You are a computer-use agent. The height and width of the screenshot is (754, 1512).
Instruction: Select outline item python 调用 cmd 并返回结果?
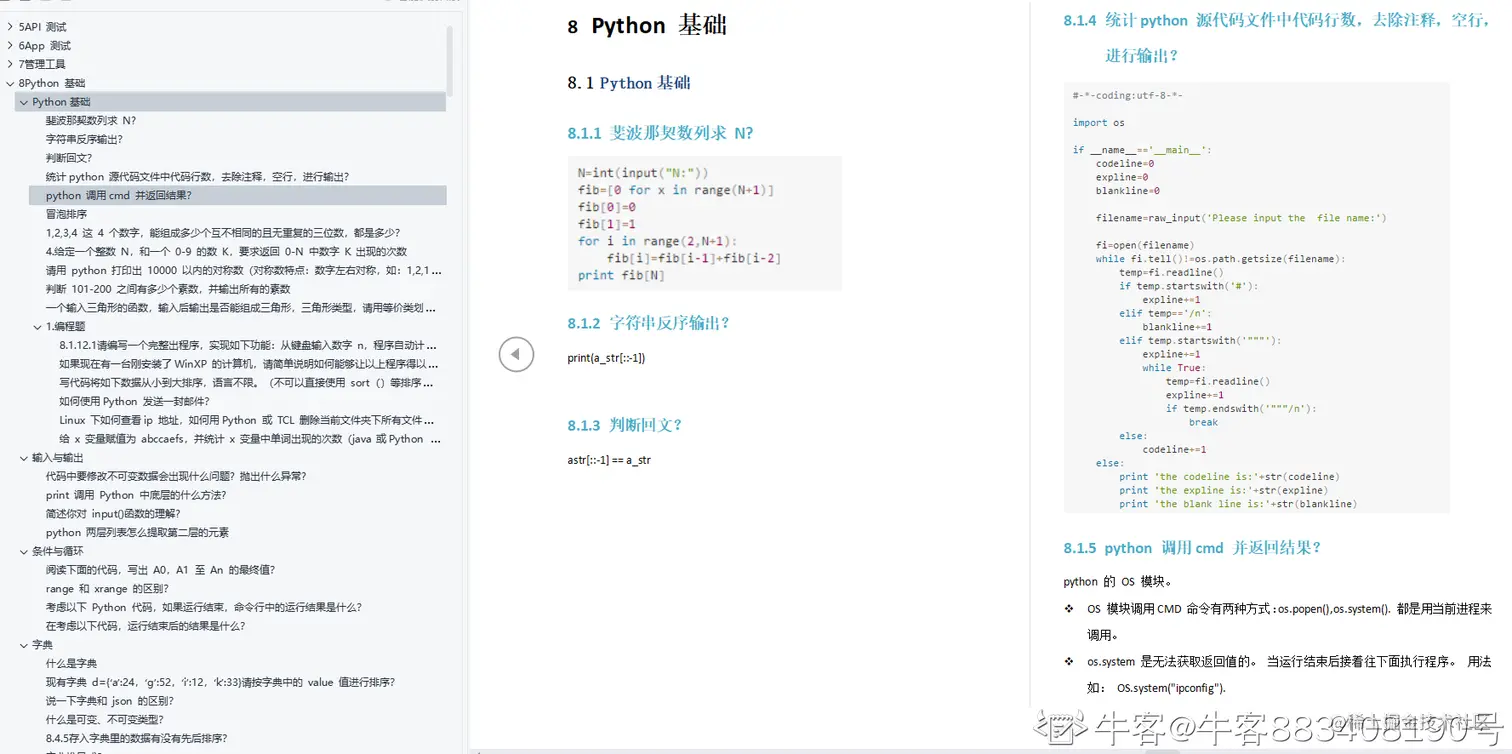(238, 195)
